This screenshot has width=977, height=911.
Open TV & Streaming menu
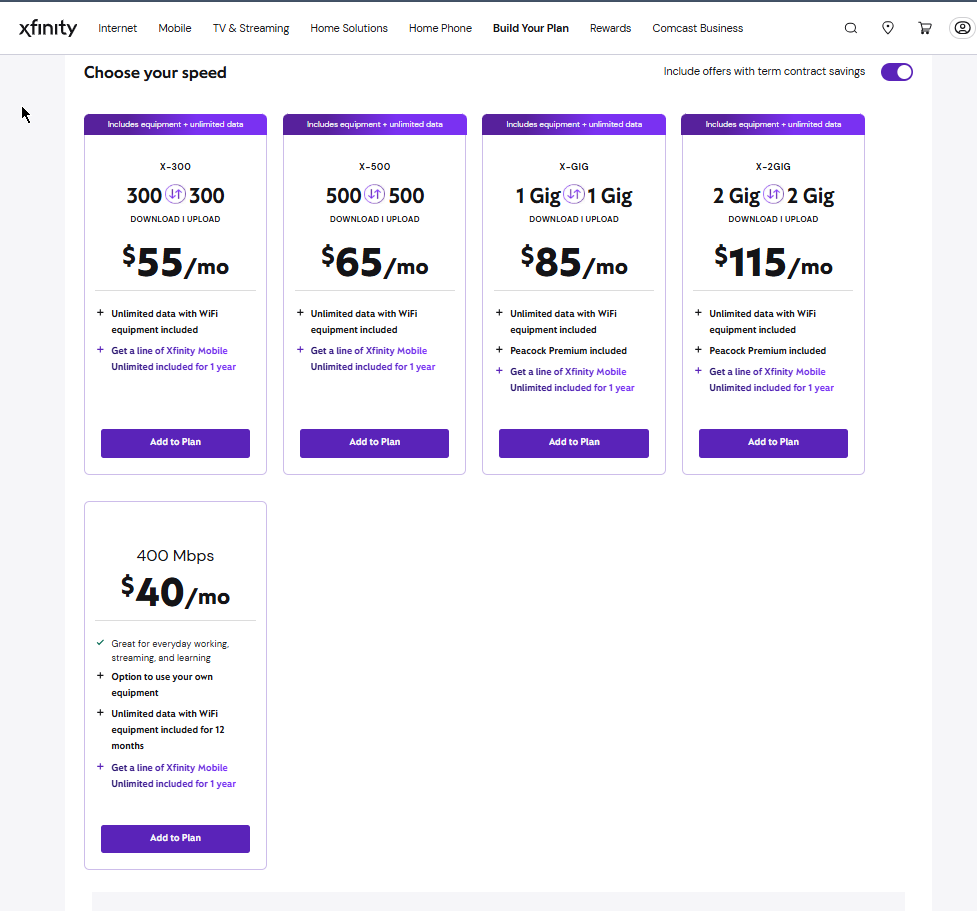click(x=251, y=28)
